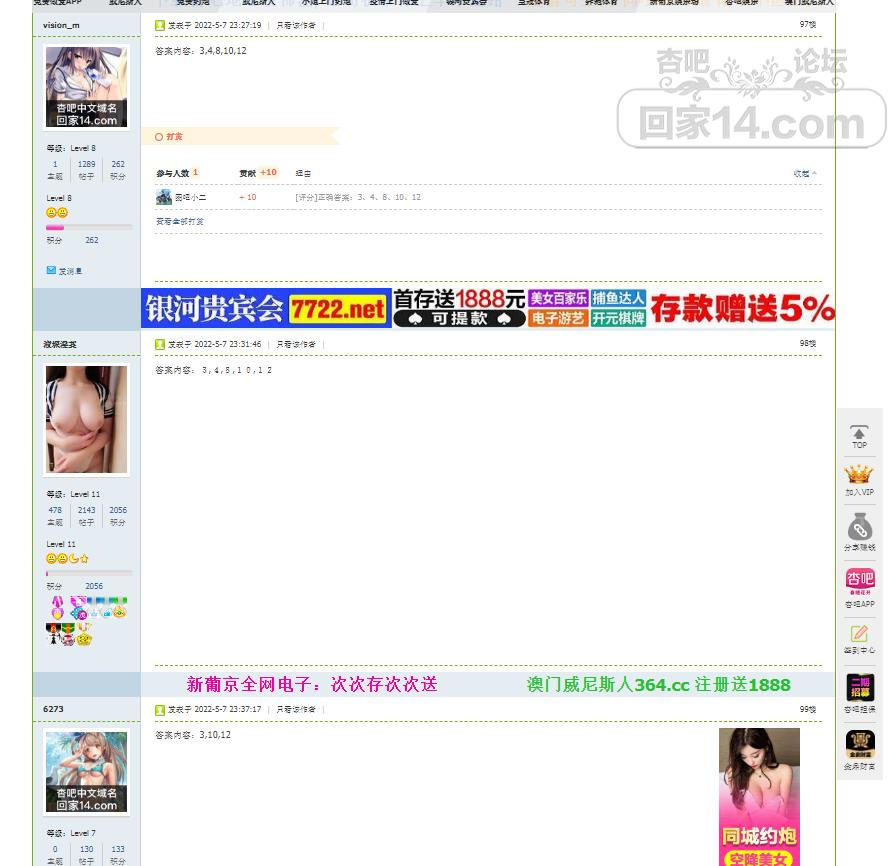892x866 pixels.
Task: Click the 2143 posts count
Action: pyautogui.click(x=86, y=510)
